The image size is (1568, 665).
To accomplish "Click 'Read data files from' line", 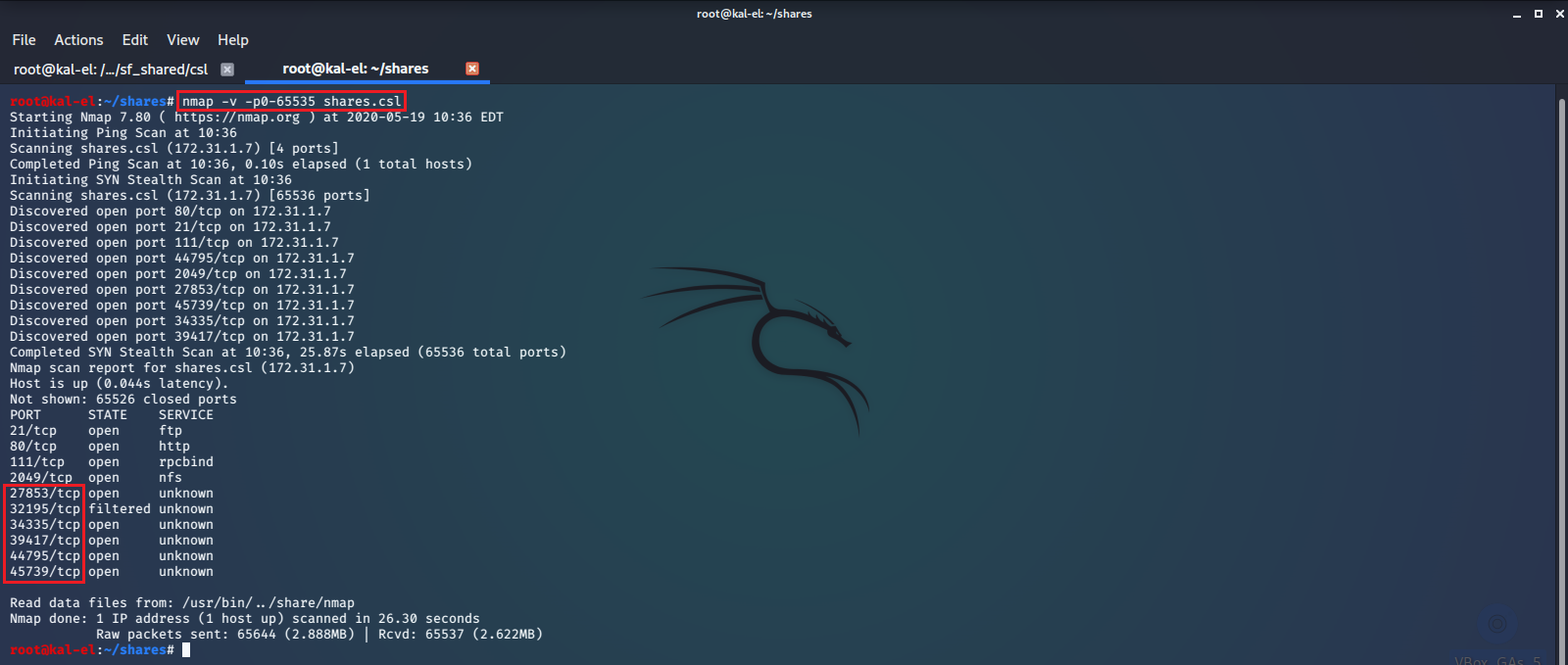I will coord(182,602).
